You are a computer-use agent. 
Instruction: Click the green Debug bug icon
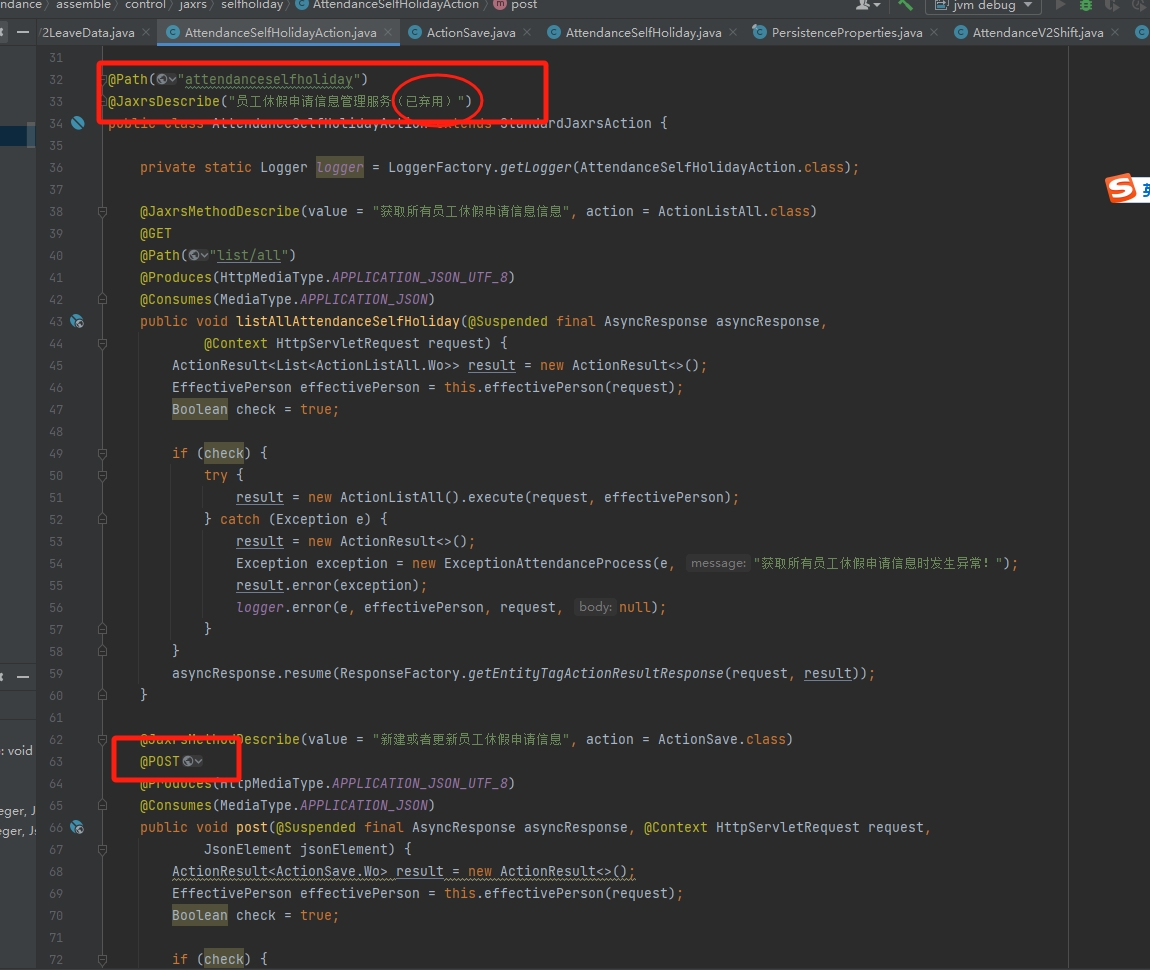tap(1085, 5)
